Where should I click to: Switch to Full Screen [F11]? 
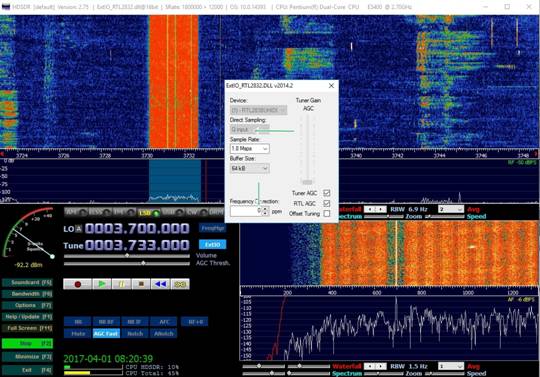point(28,328)
